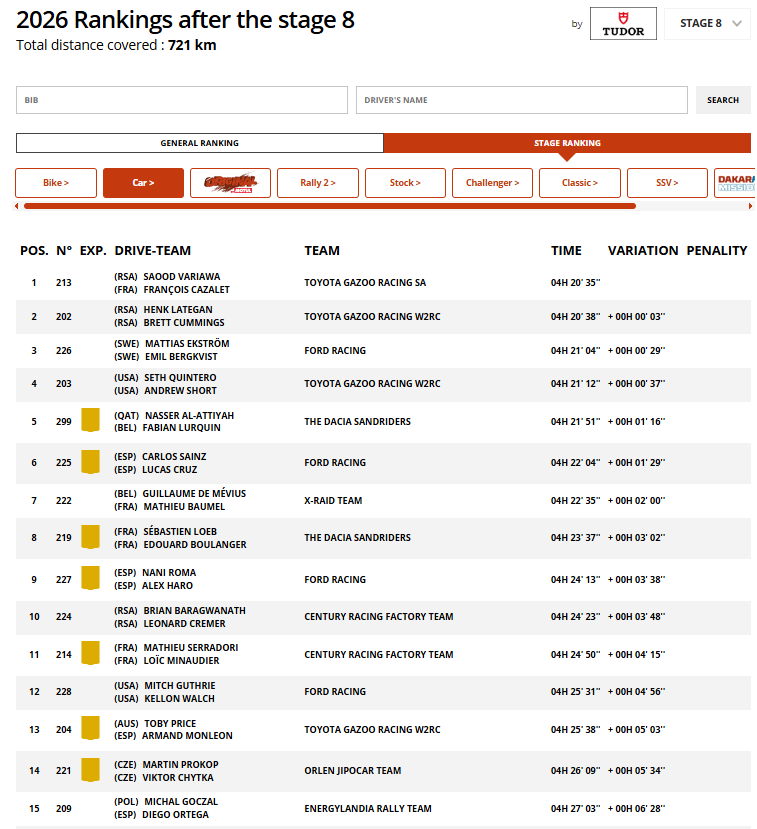Click Energylandia Rally Team
The height and width of the screenshot is (829, 757).
368,808
